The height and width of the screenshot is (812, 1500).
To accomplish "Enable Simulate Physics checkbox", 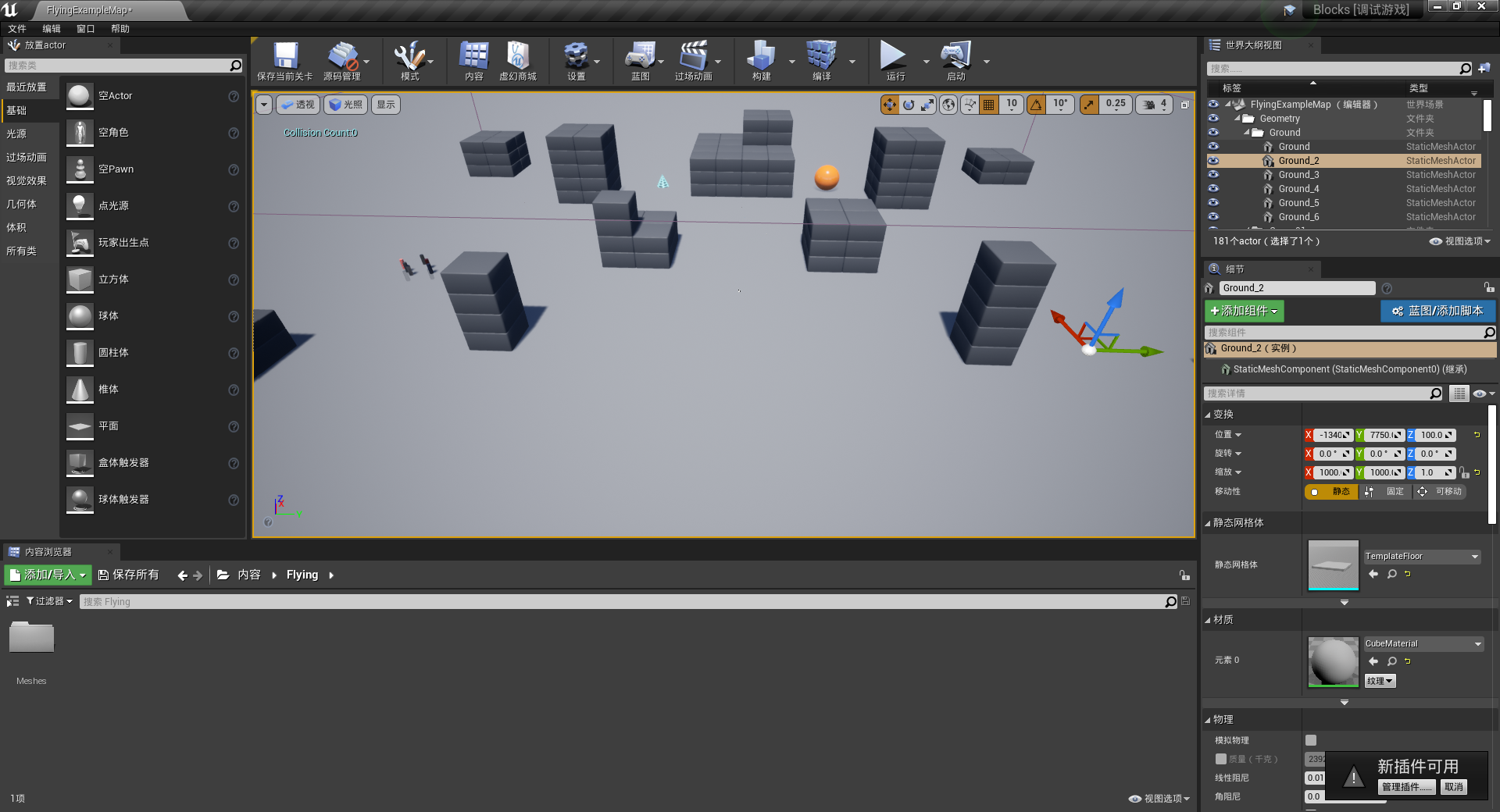I will [x=1311, y=740].
